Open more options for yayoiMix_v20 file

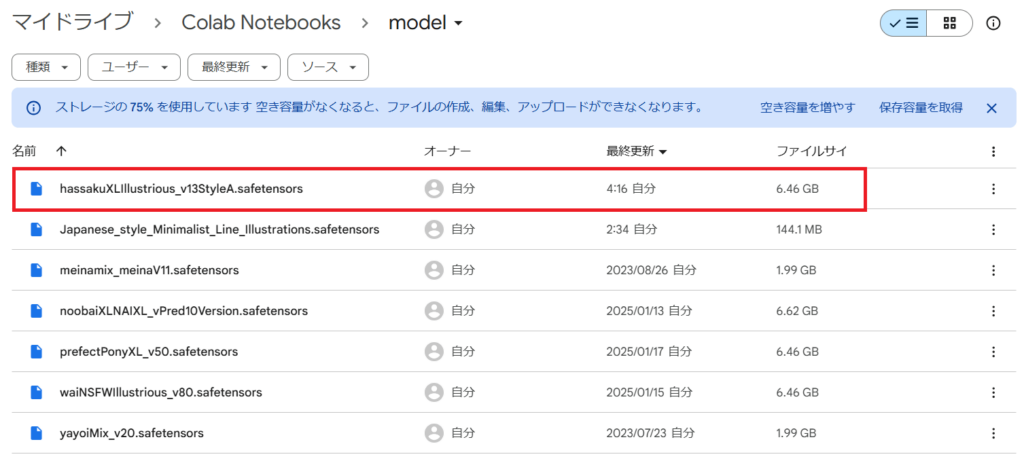tap(993, 433)
